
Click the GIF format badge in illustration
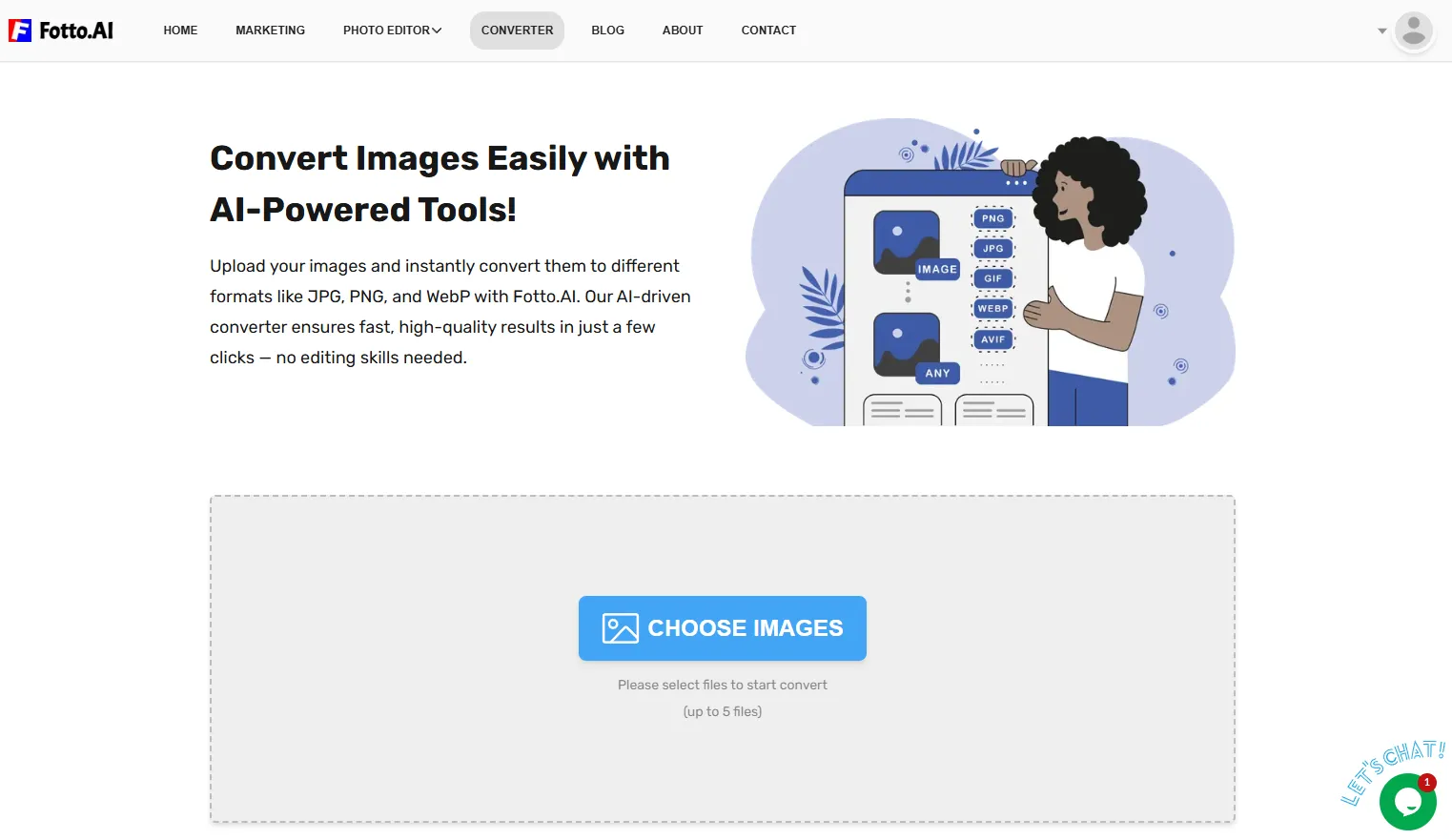point(993,278)
